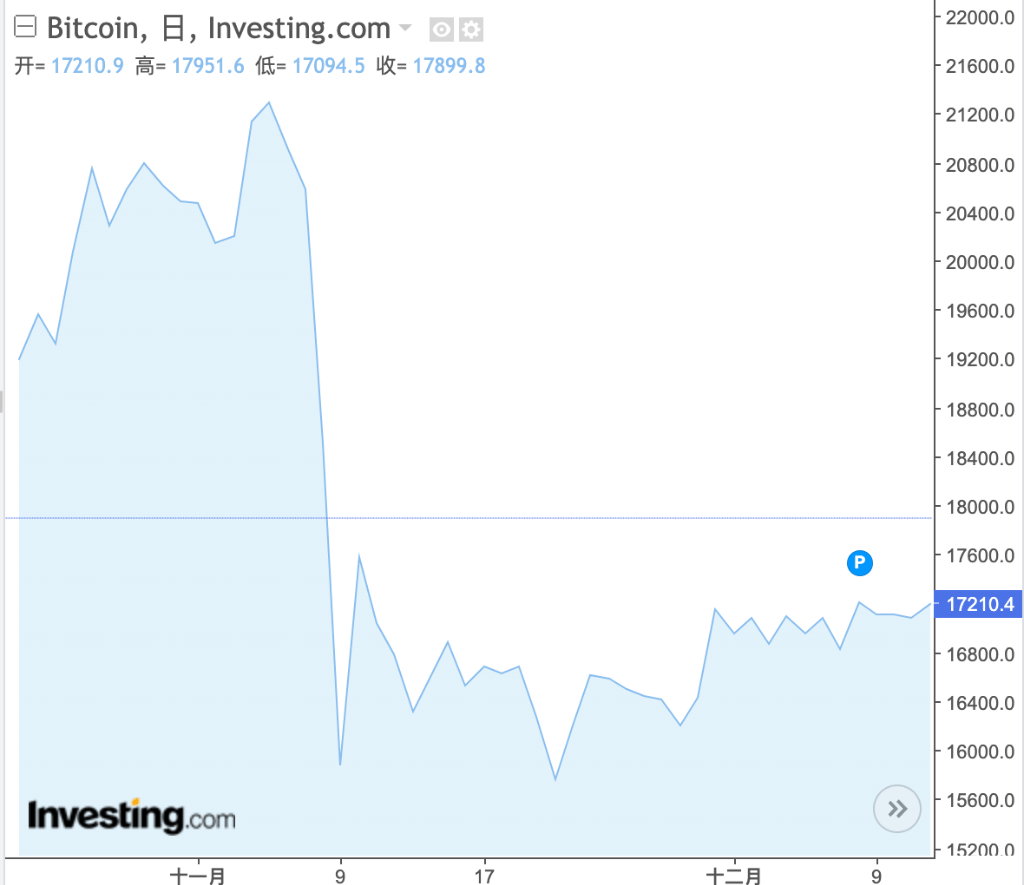Click the 22000.0 label on the price scale
Screen dimensions: 1024x885
pyautogui.click(x=980, y=17)
